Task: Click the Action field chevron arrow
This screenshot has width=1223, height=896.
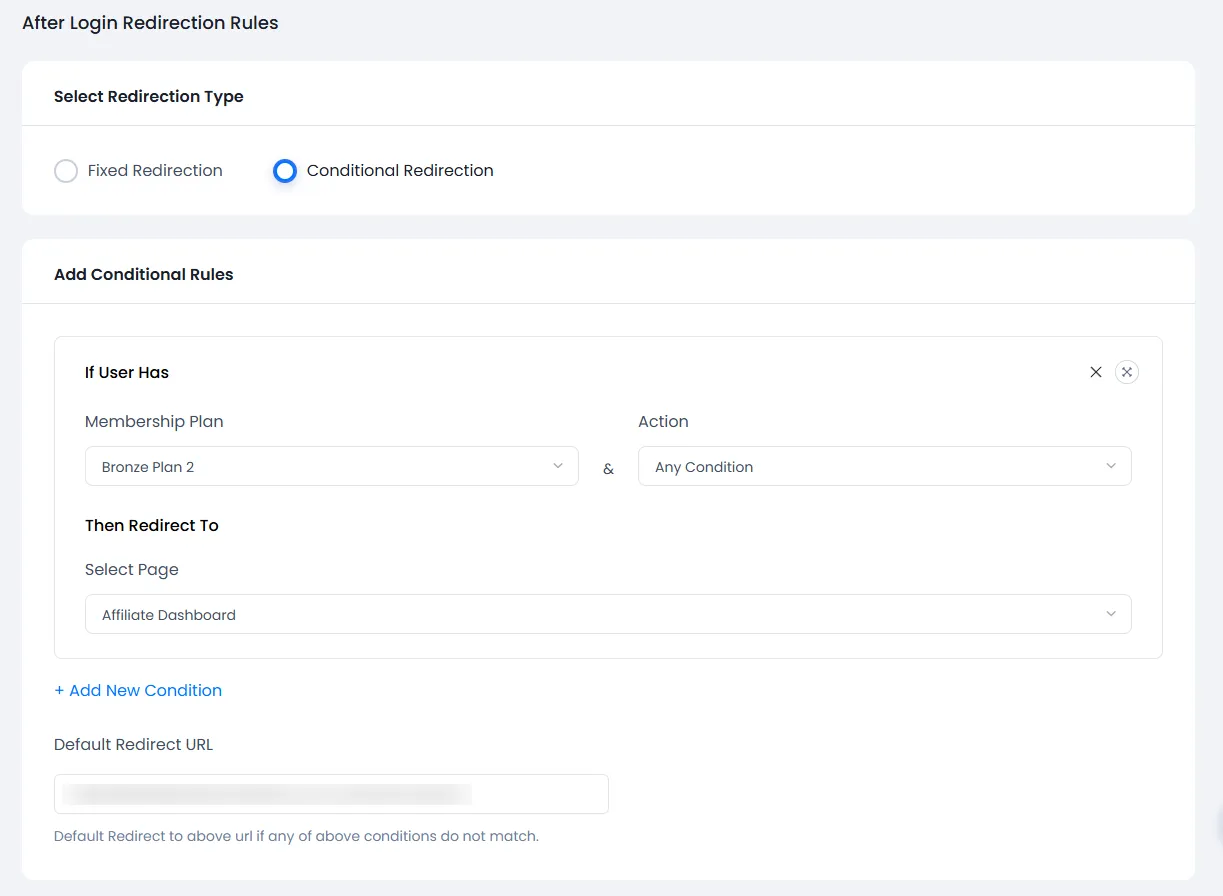Action: [1111, 466]
